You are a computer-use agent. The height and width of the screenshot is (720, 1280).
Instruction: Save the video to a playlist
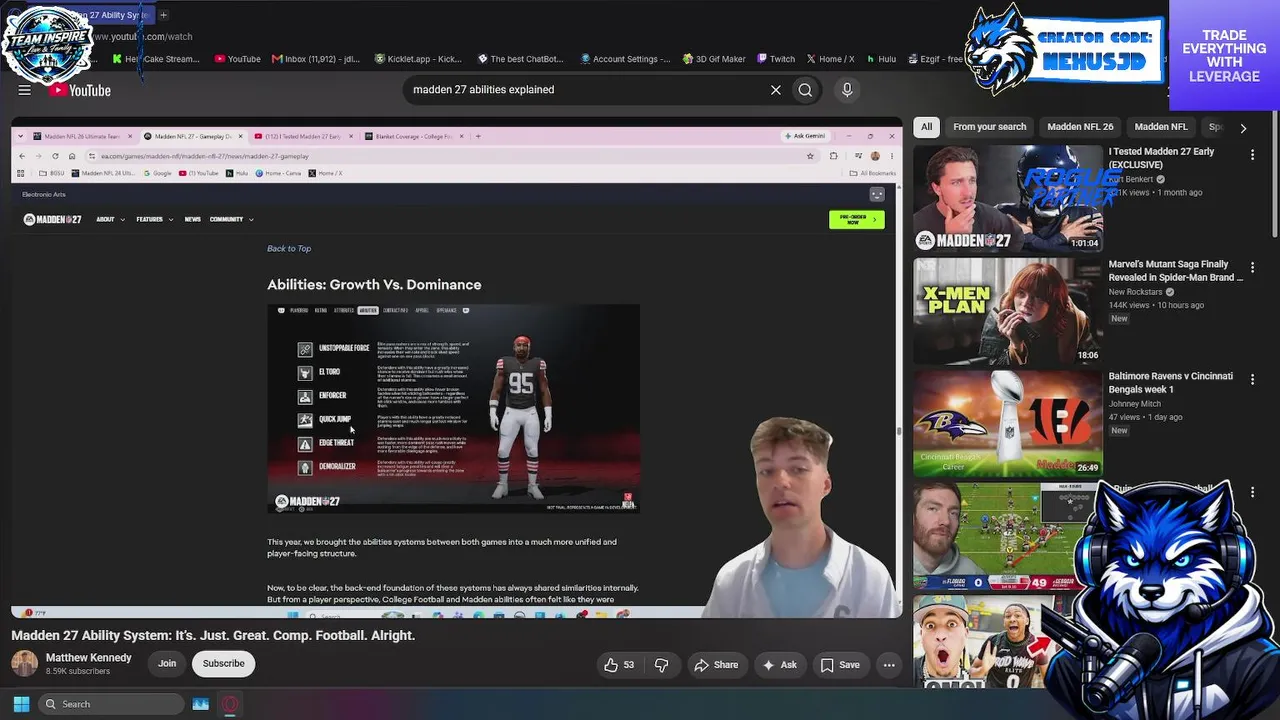pyautogui.click(x=839, y=665)
